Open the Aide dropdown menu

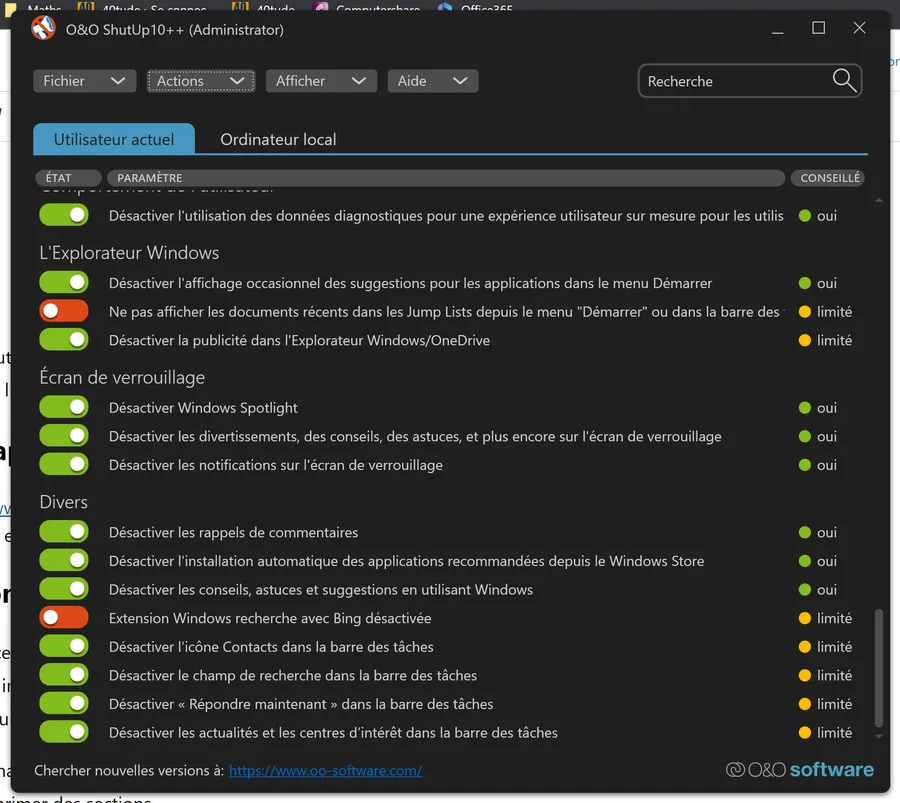[433, 81]
